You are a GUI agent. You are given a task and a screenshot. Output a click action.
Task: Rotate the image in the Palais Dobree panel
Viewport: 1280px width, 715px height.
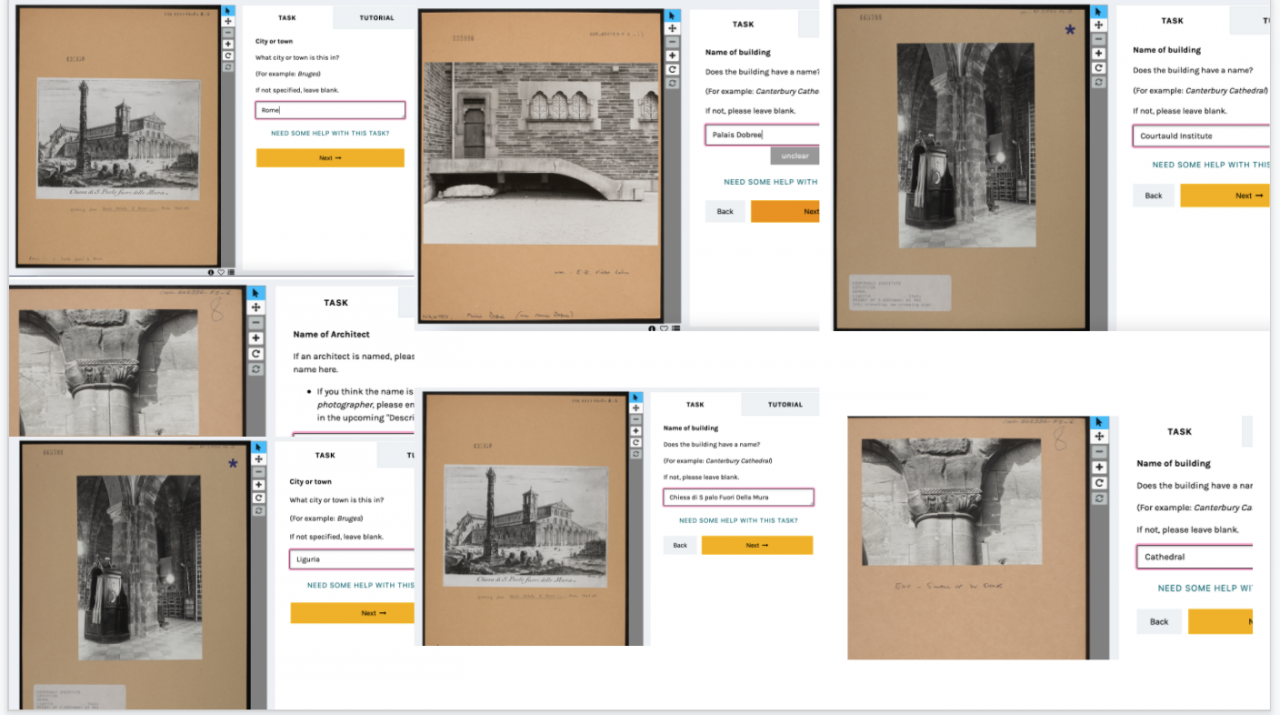pyautogui.click(x=673, y=69)
